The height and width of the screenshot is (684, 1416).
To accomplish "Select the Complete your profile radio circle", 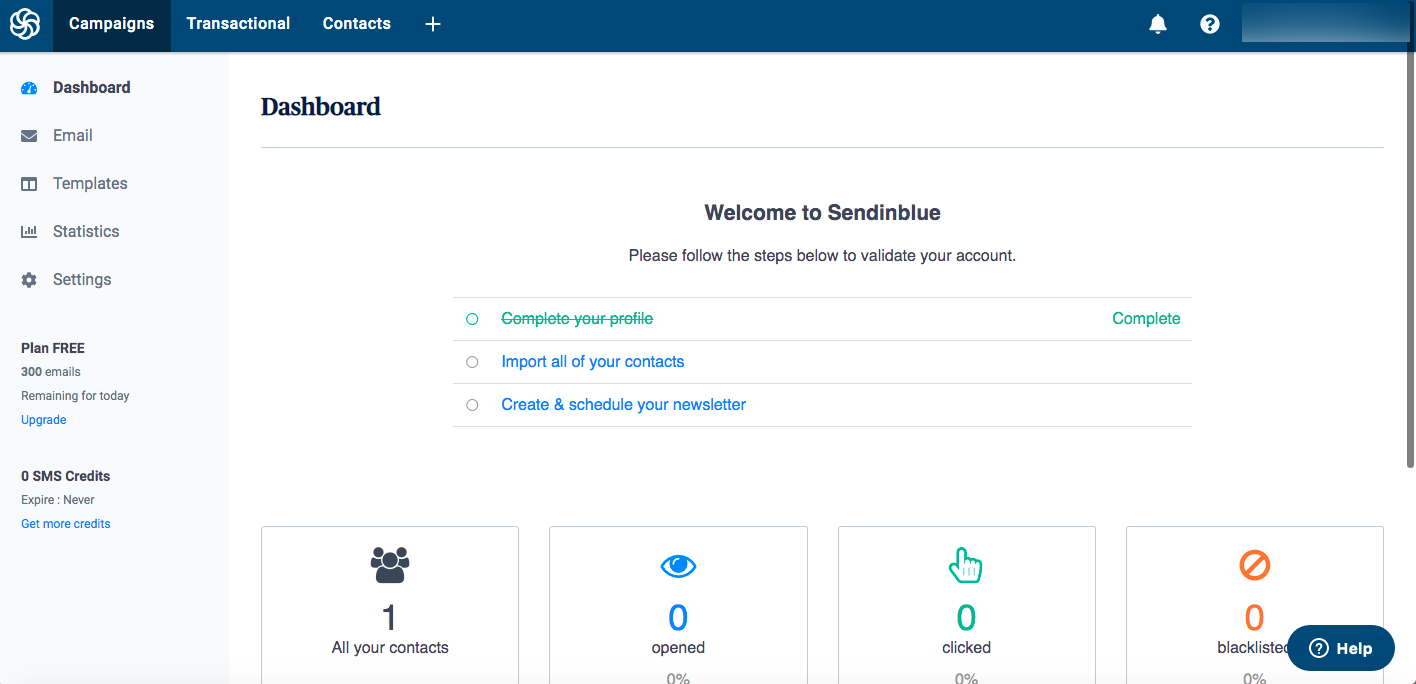I will [x=472, y=319].
